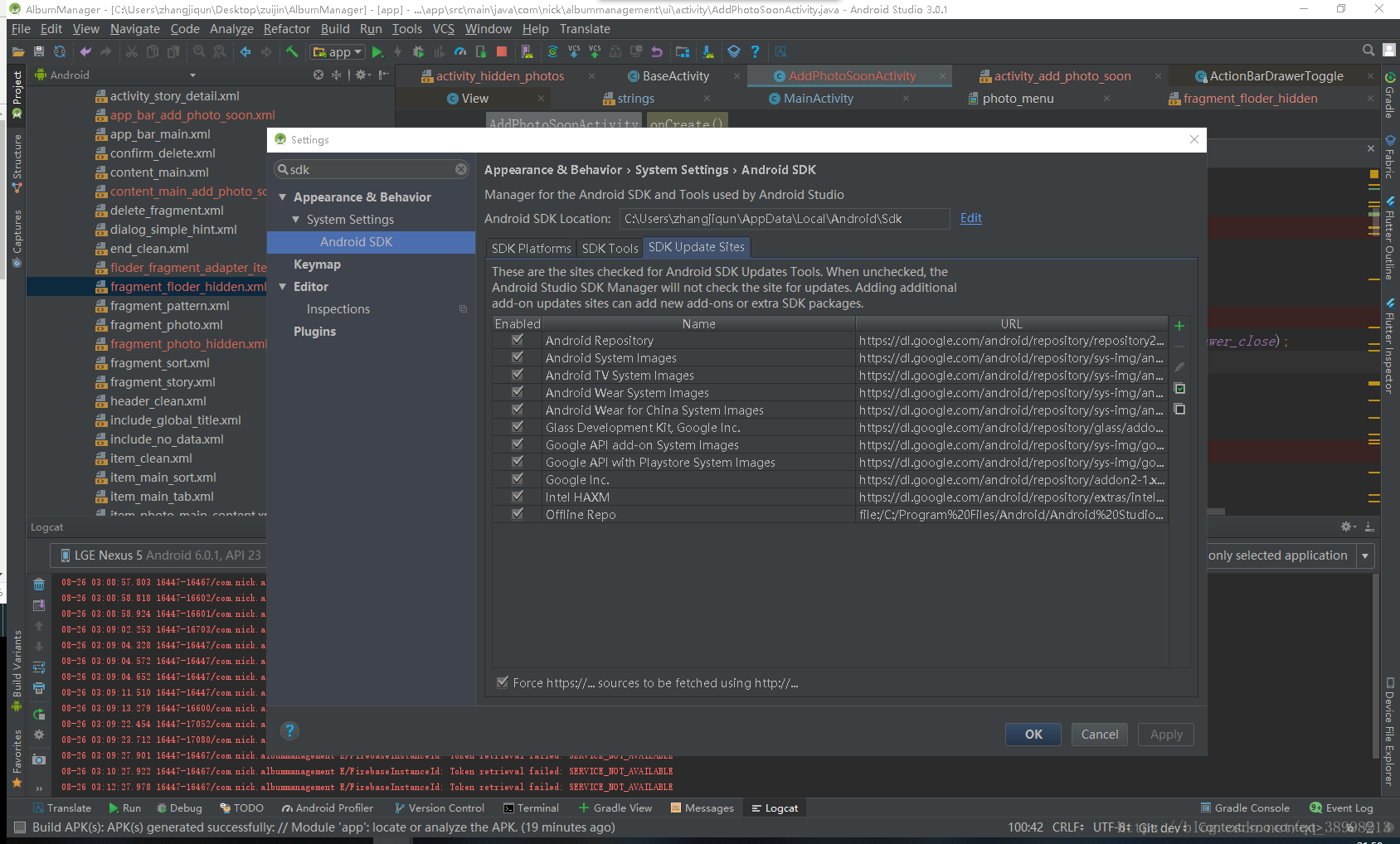The height and width of the screenshot is (844, 1400).
Task: Select Inspections in settings tree
Action: 338,309
